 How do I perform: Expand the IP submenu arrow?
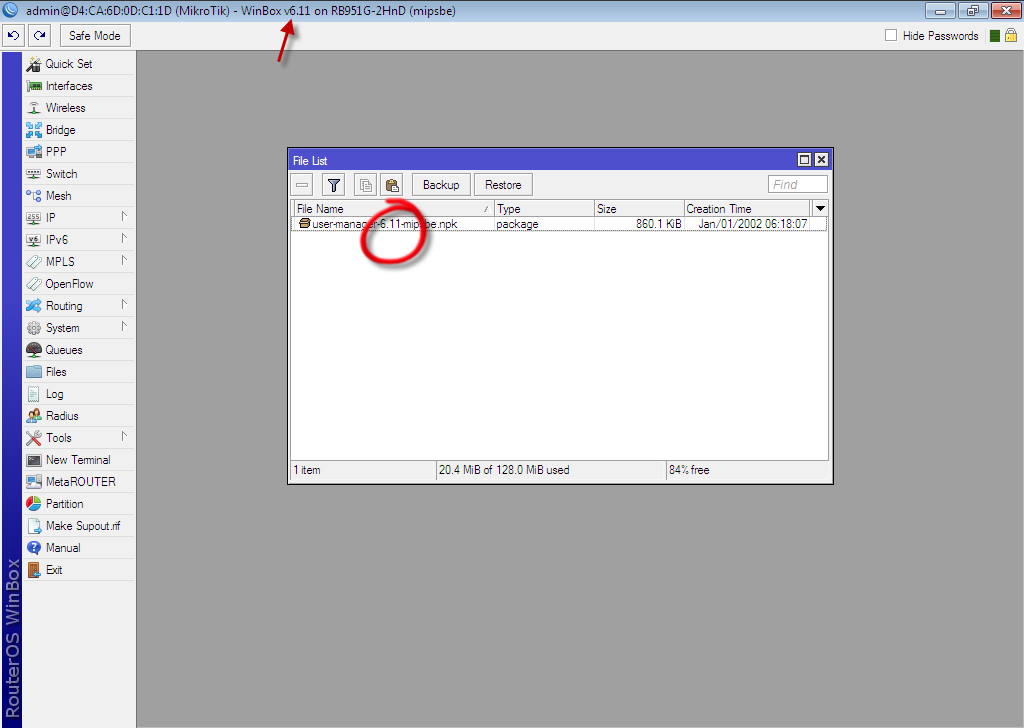(x=124, y=216)
